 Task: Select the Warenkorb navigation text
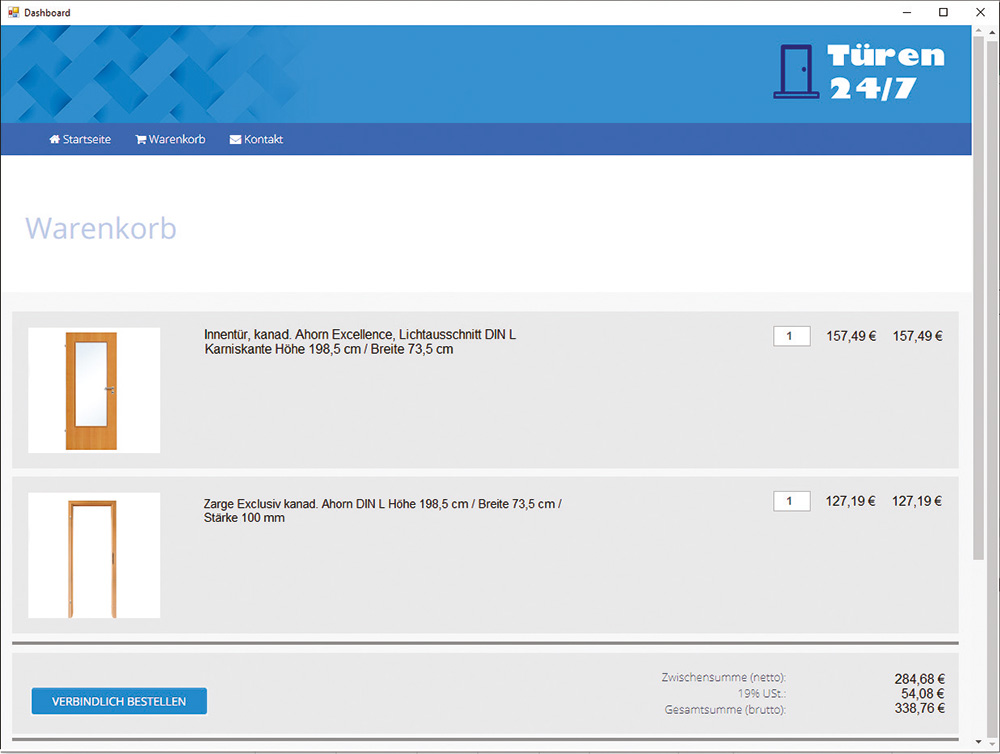coord(177,140)
